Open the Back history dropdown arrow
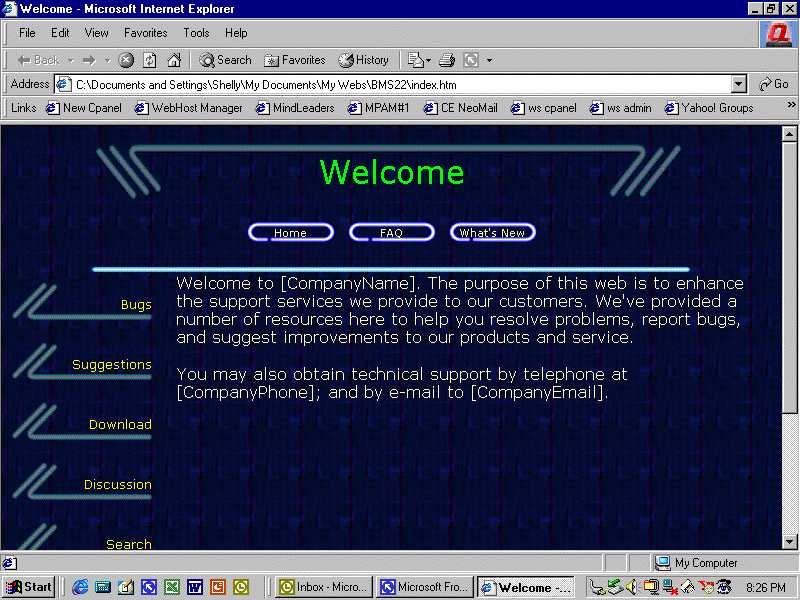This screenshot has width=800, height=600. (71, 61)
